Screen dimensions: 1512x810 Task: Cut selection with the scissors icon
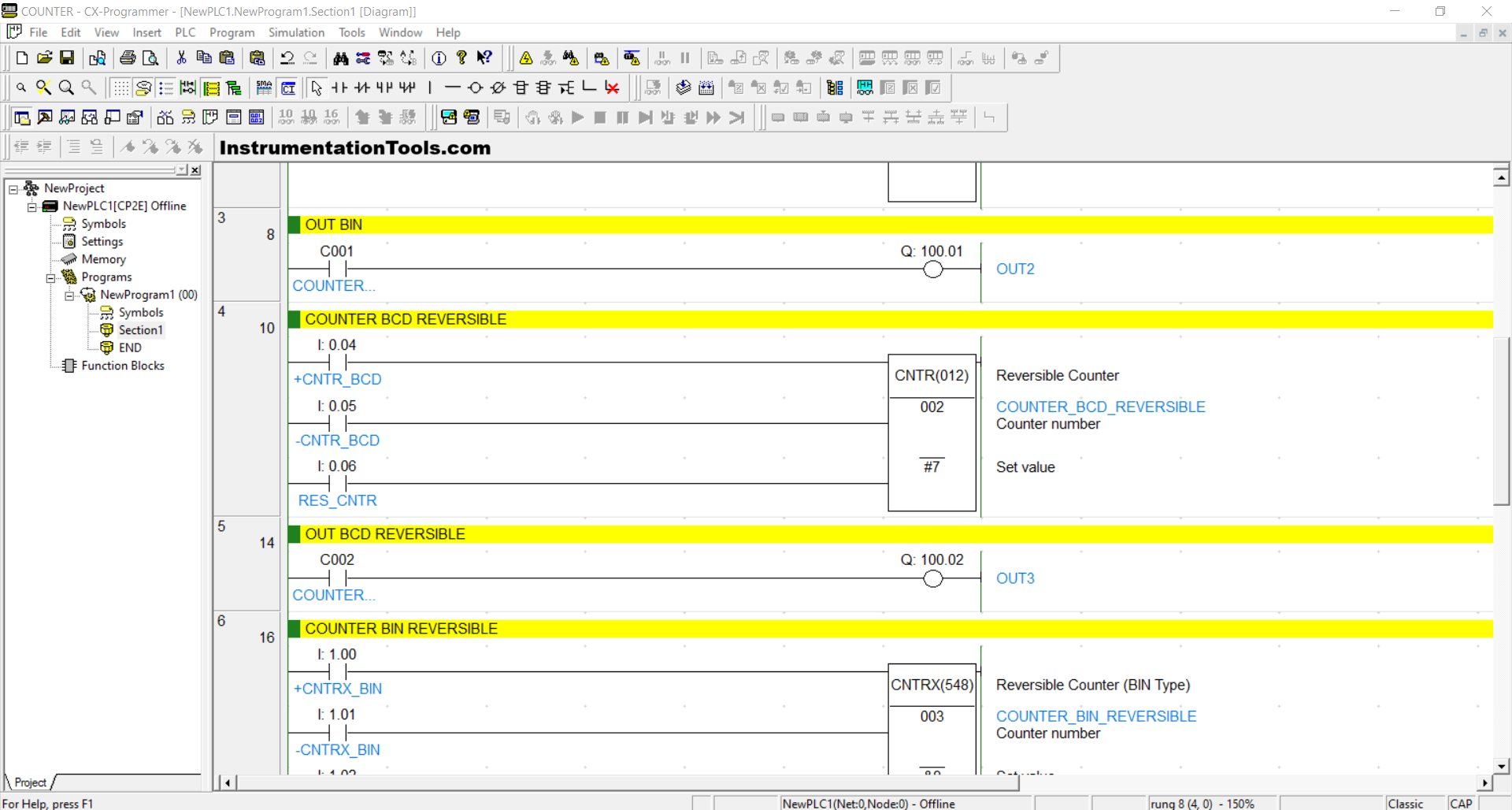pos(181,58)
